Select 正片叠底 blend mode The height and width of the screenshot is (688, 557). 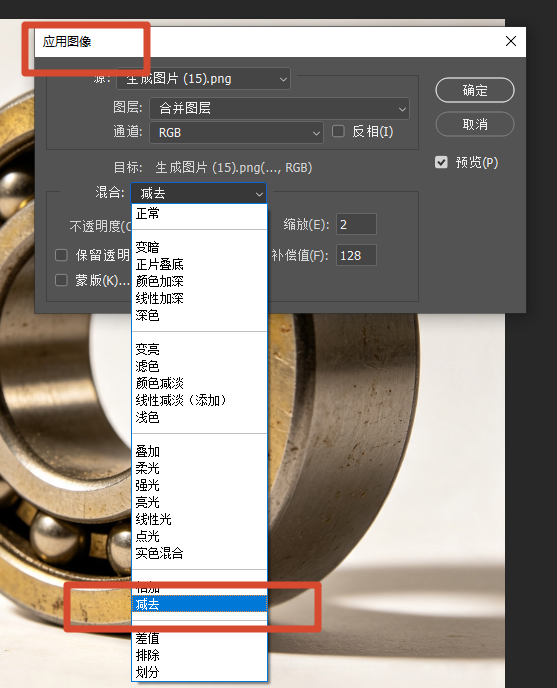click(199, 265)
